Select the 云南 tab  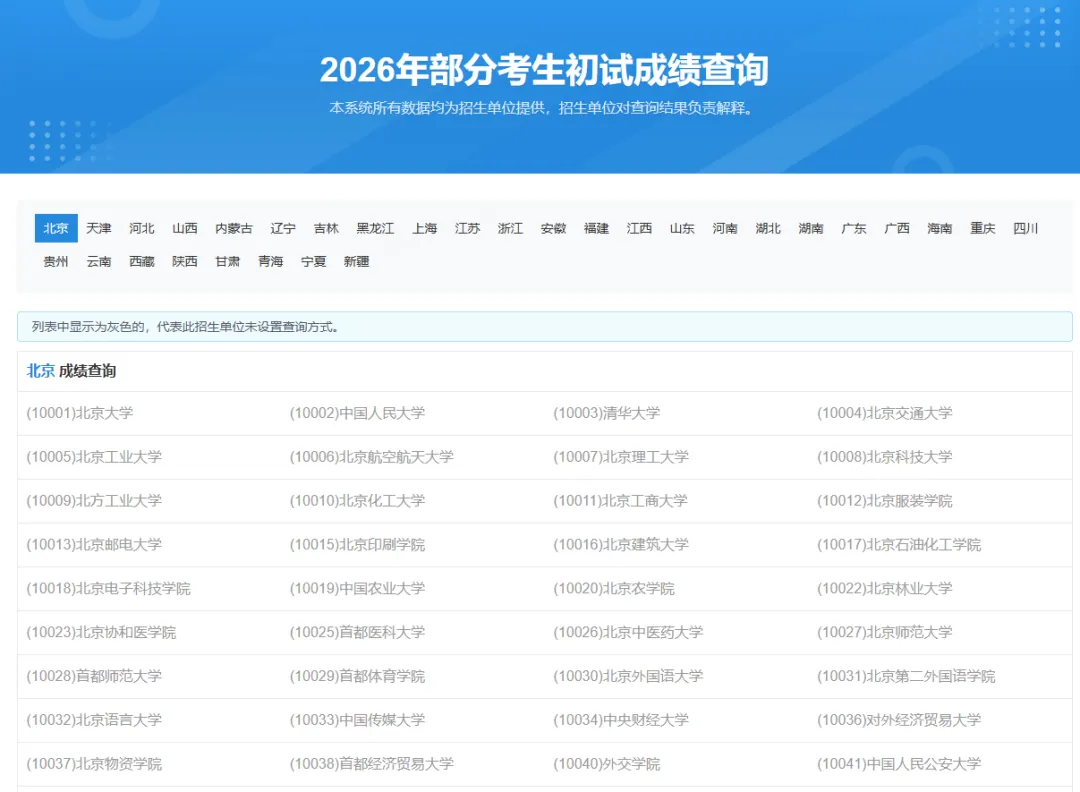click(98, 261)
